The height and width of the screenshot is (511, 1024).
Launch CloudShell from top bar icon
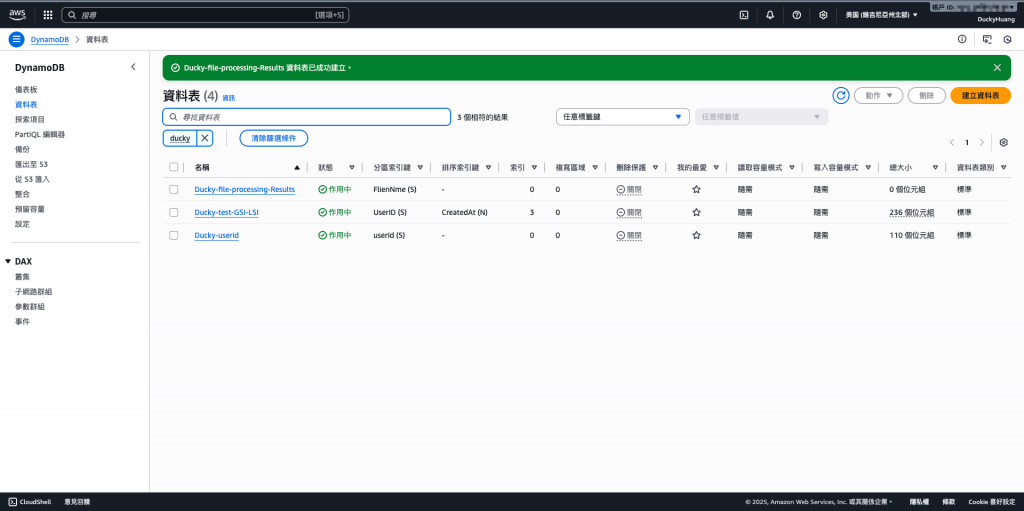coord(743,15)
